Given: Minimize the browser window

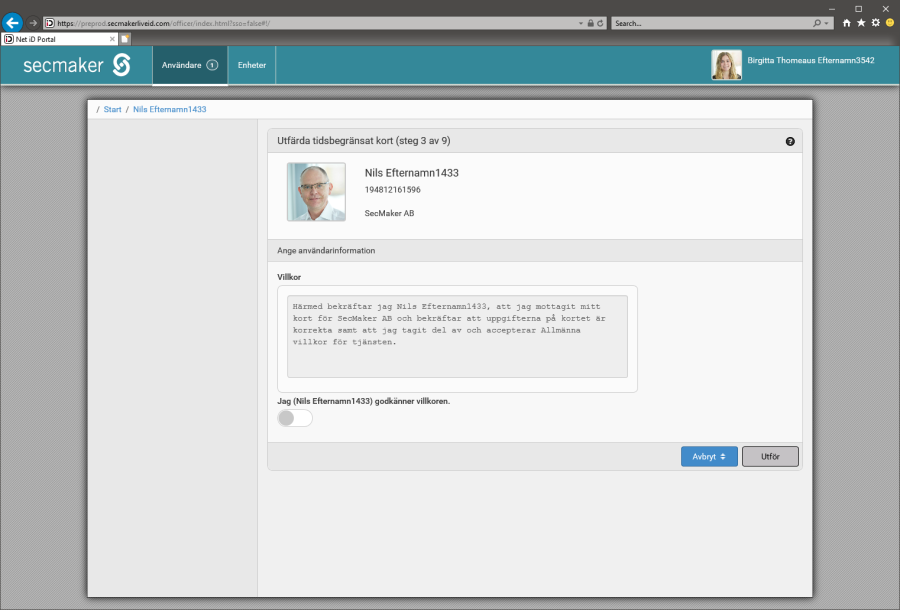Looking at the screenshot, I should click(x=832, y=9).
